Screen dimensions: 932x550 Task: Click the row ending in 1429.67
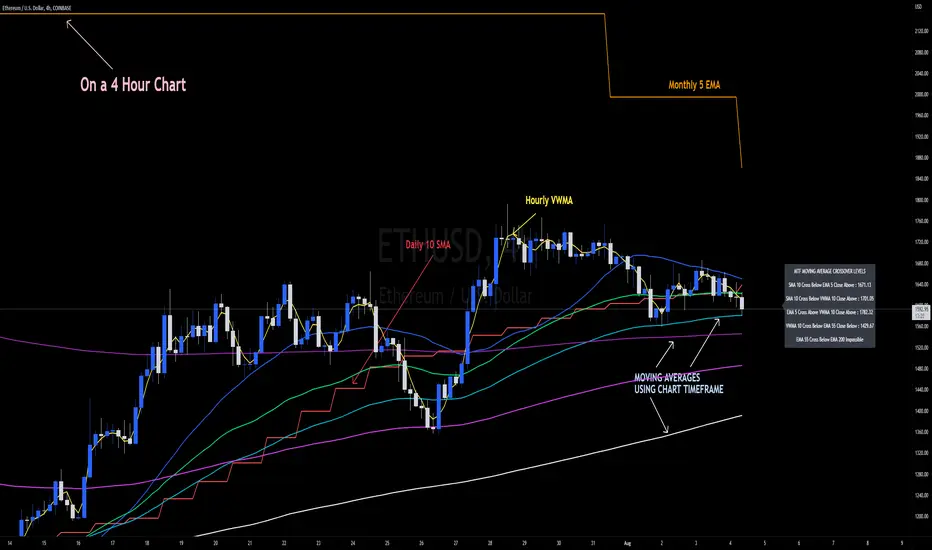point(830,326)
